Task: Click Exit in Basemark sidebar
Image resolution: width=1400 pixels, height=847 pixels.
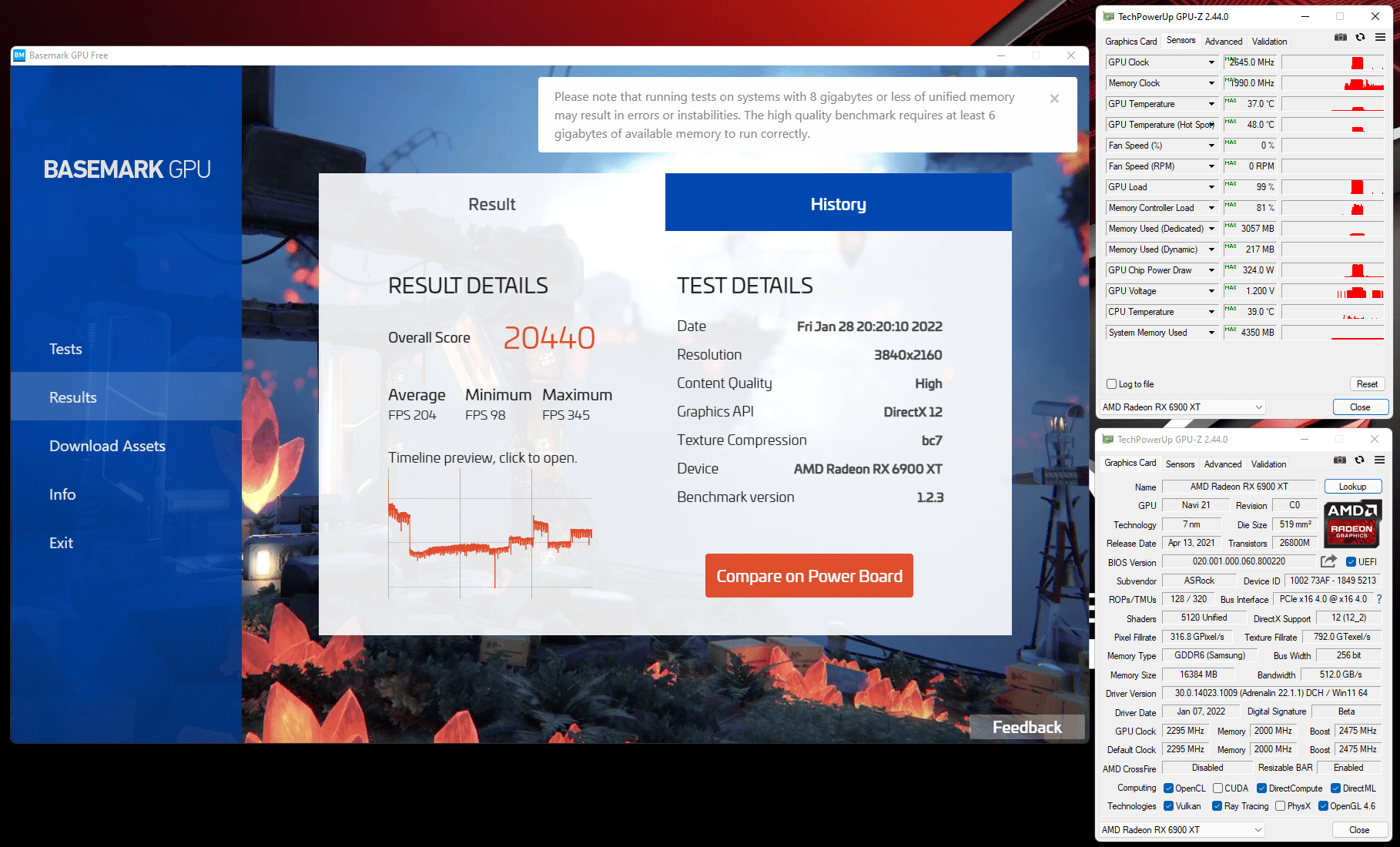Action: 61,543
